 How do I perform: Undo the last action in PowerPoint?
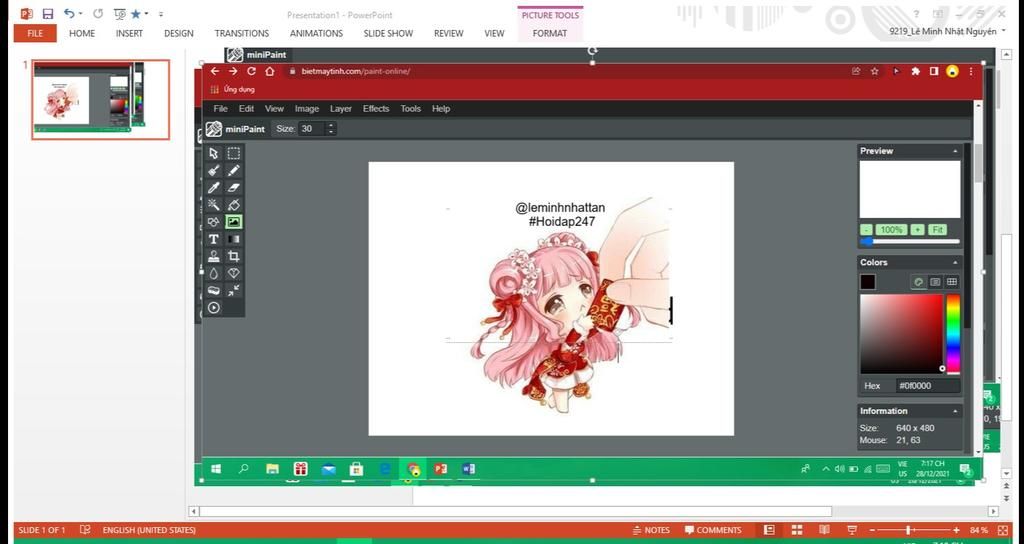click(x=69, y=14)
